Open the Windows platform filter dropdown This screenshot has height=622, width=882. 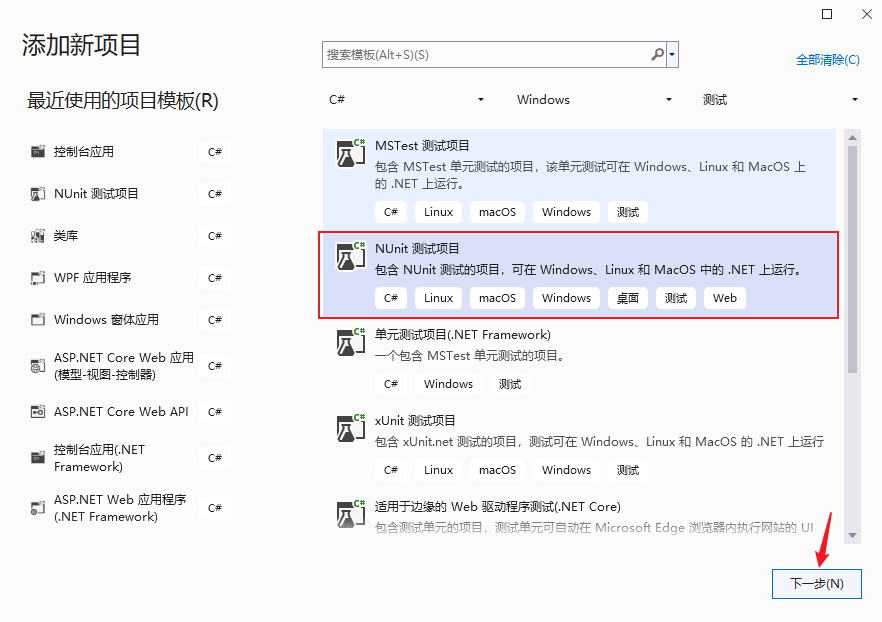pyautogui.click(x=594, y=100)
